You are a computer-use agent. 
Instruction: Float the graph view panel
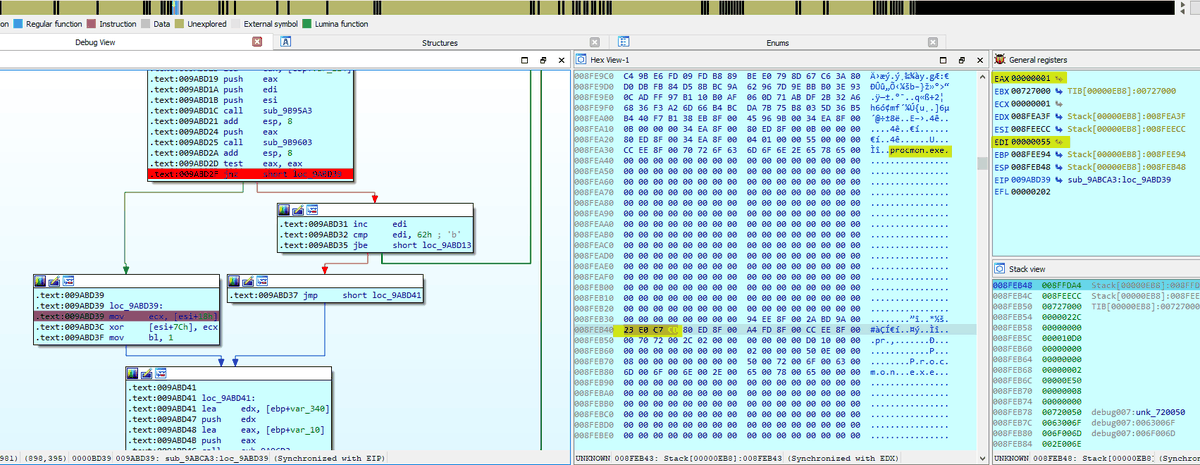pyautogui.click(x=542, y=61)
